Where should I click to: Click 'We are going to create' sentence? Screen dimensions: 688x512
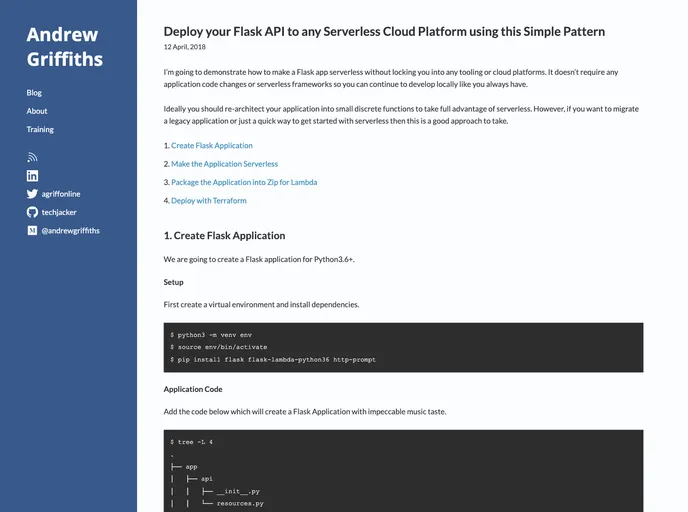[259, 259]
